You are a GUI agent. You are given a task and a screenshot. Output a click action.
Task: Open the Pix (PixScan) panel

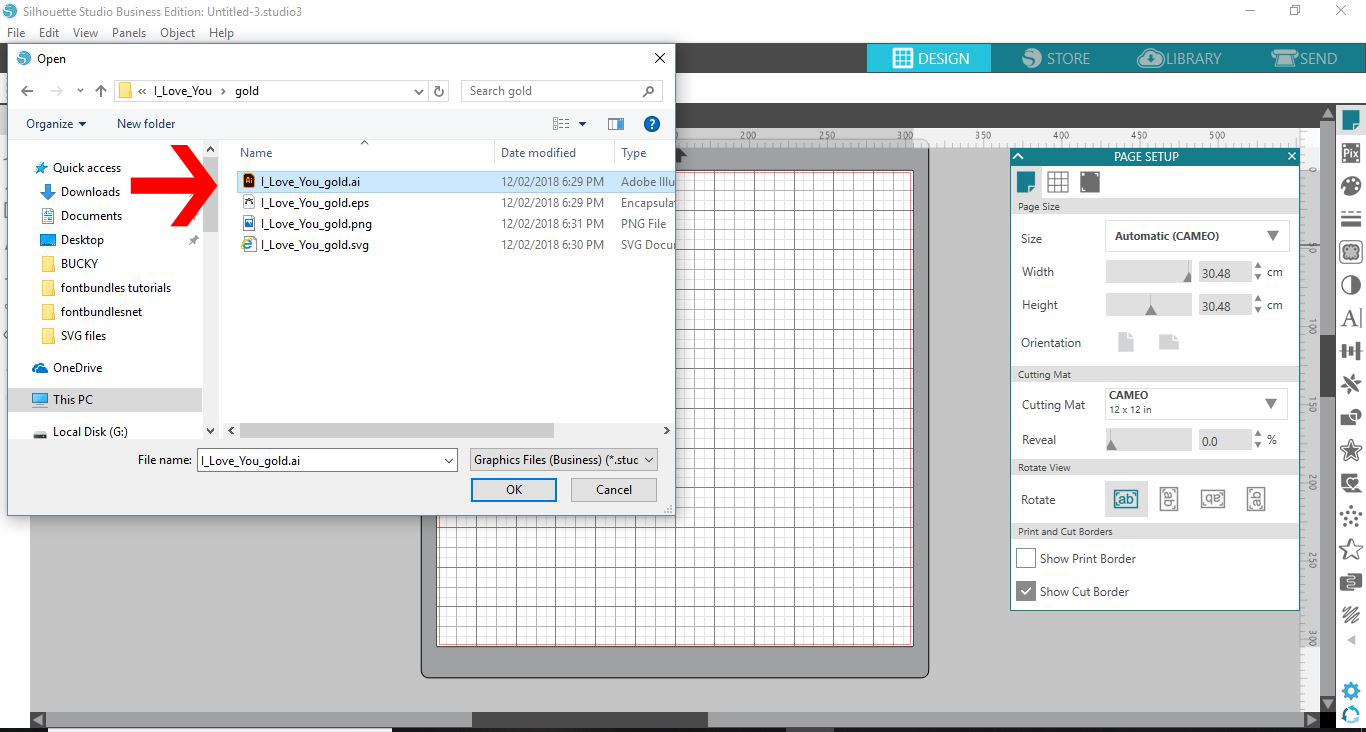1351,154
